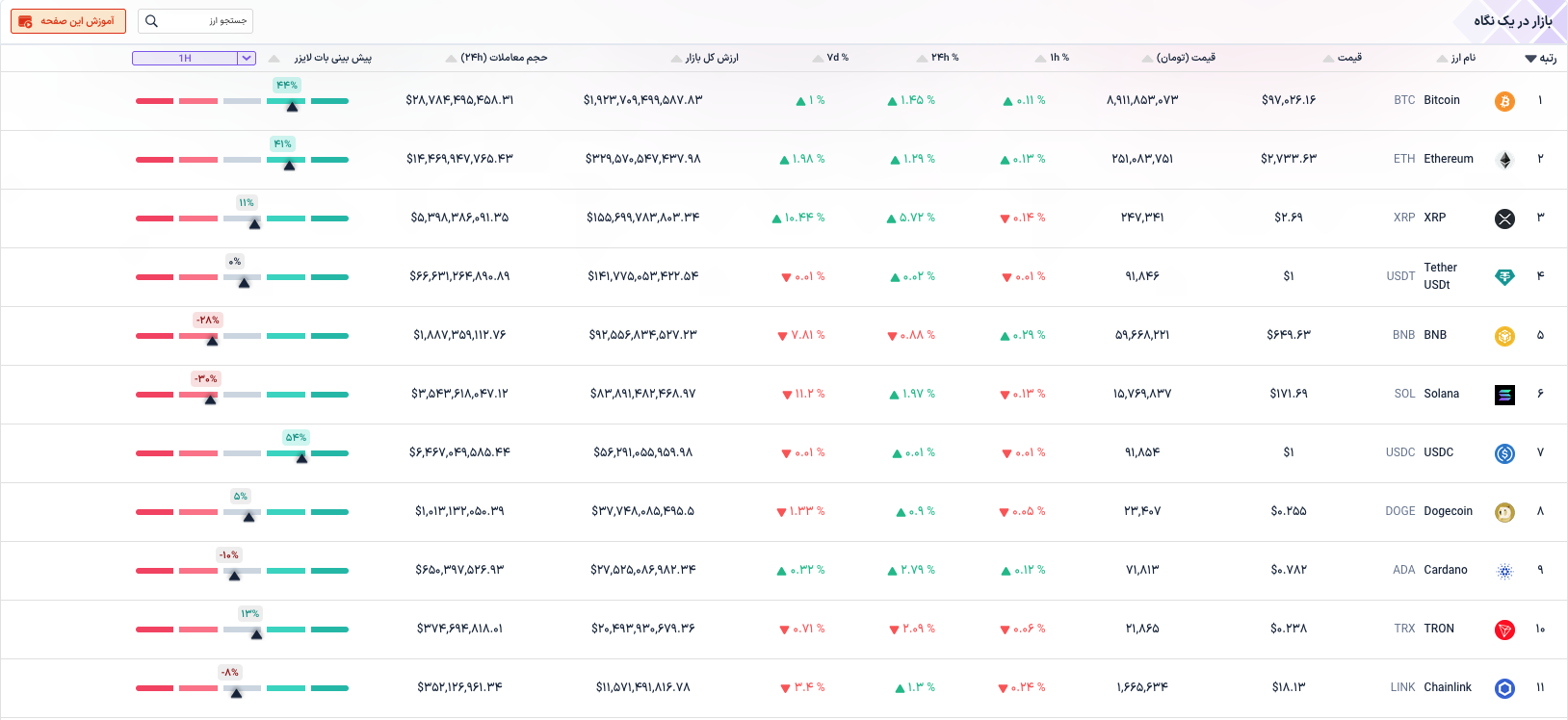Sort by 7d % column
The height and width of the screenshot is (720, 1568).
point(831,58)
